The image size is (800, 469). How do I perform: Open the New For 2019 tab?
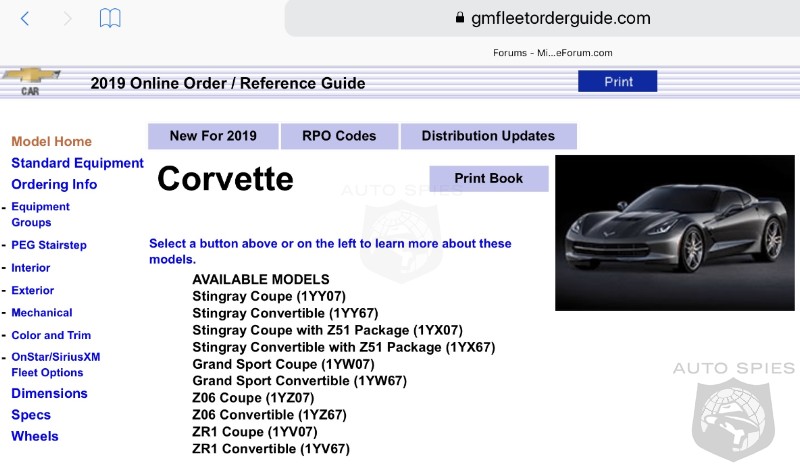pos(213,136)
